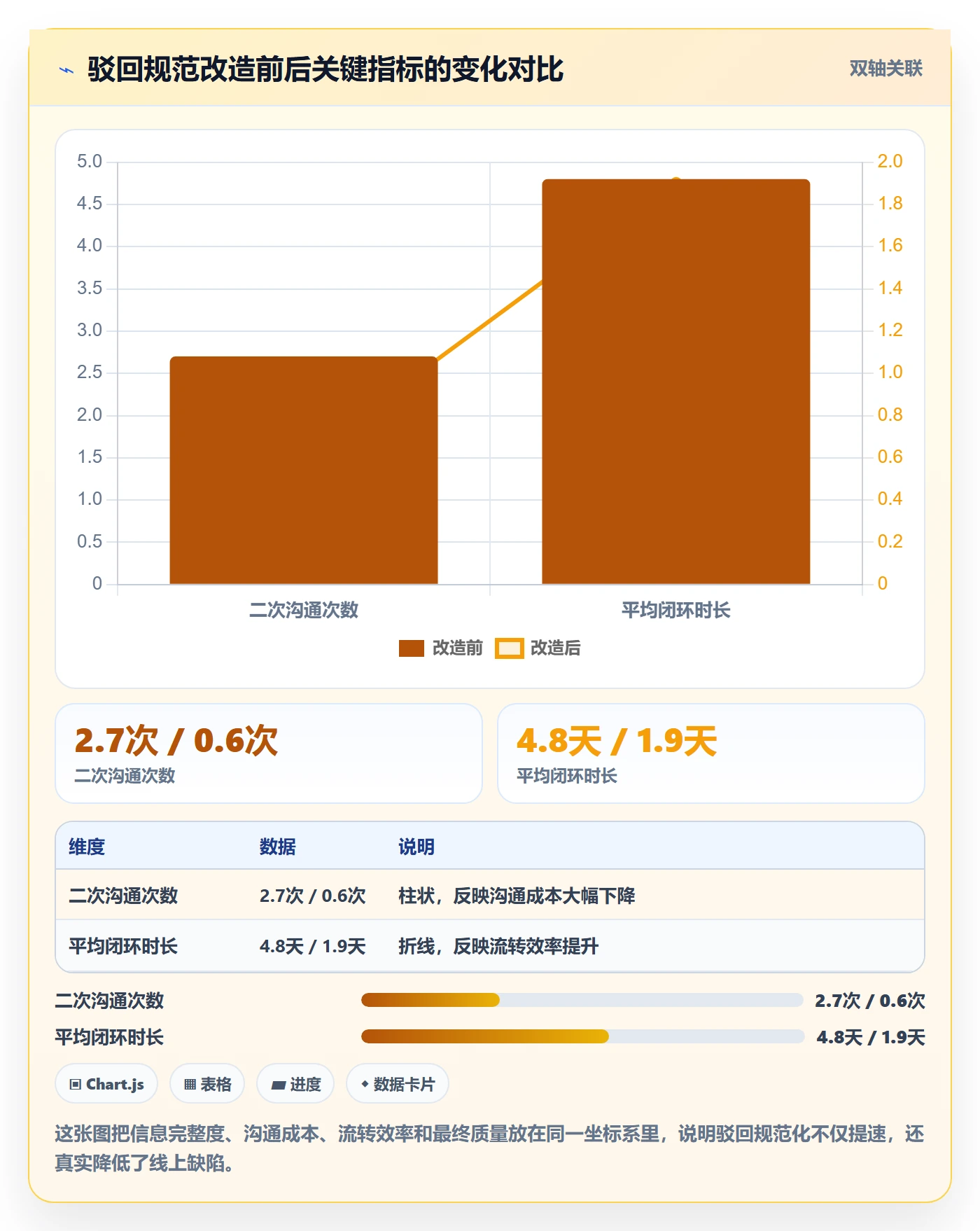980x1231 pixels.
Task: Click the left axis value 5.0
Action: coord(89,162)
